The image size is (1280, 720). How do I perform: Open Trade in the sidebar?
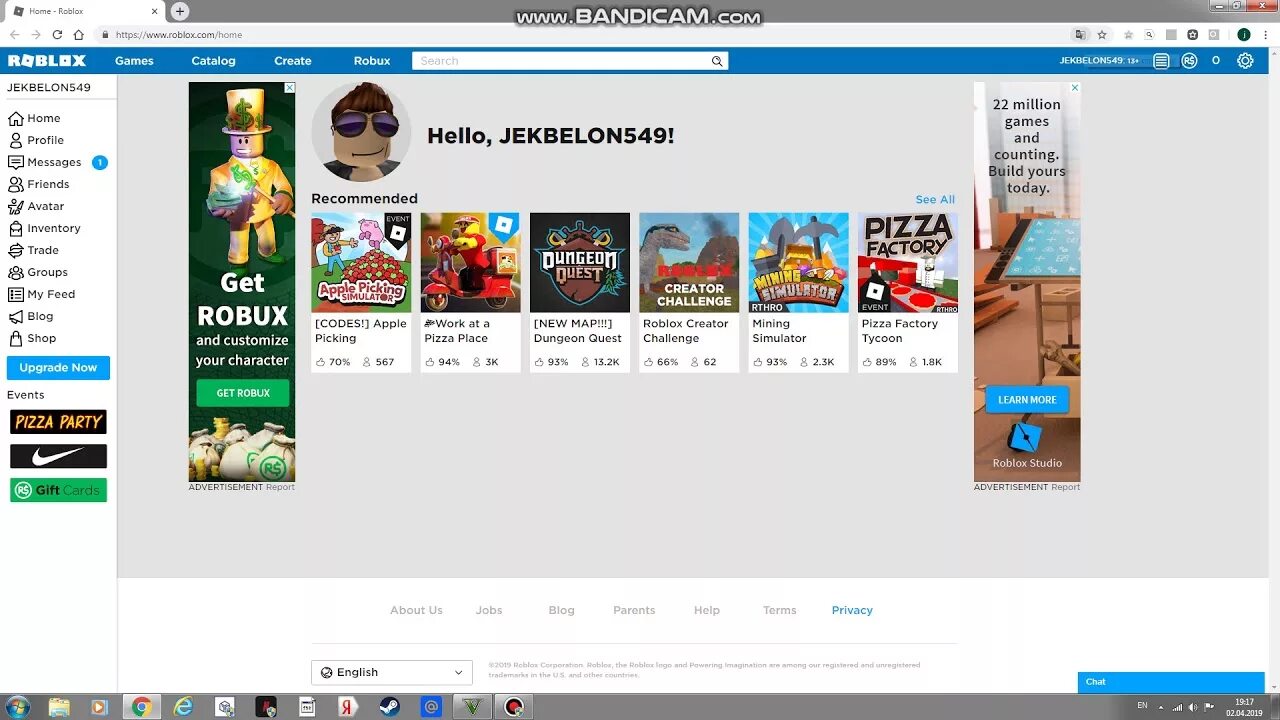(34, 250)
